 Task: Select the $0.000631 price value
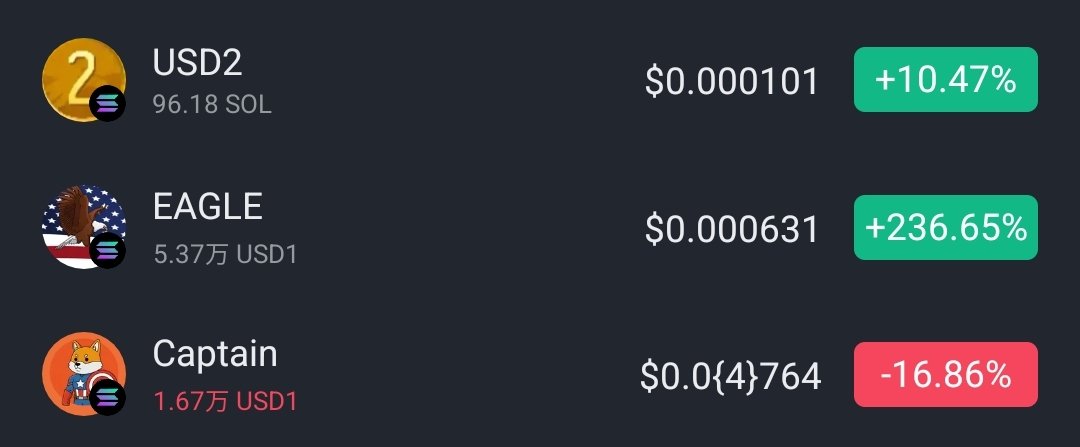click(731, 229)
